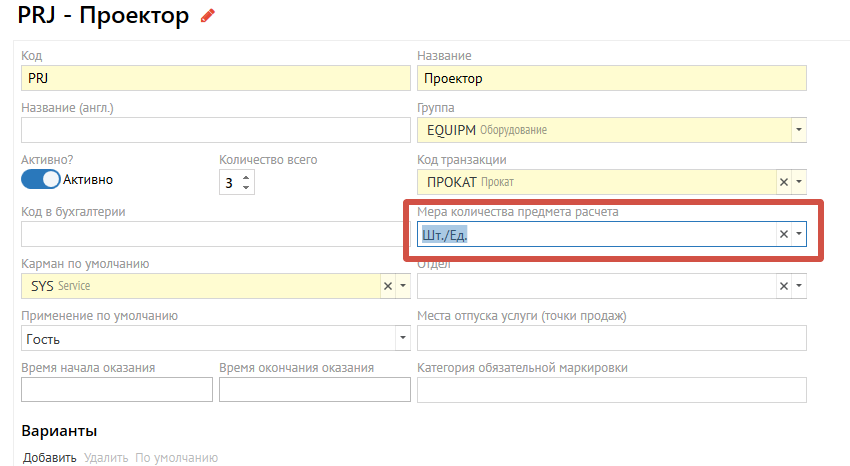
Task: Expand the Группа dropdown list
Action: coord(798,130)
